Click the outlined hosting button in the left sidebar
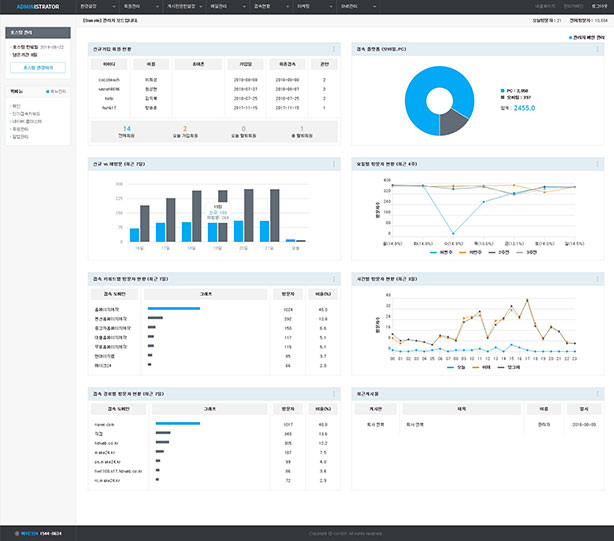This screenshot has width=614, height=541. coord(37,68)
